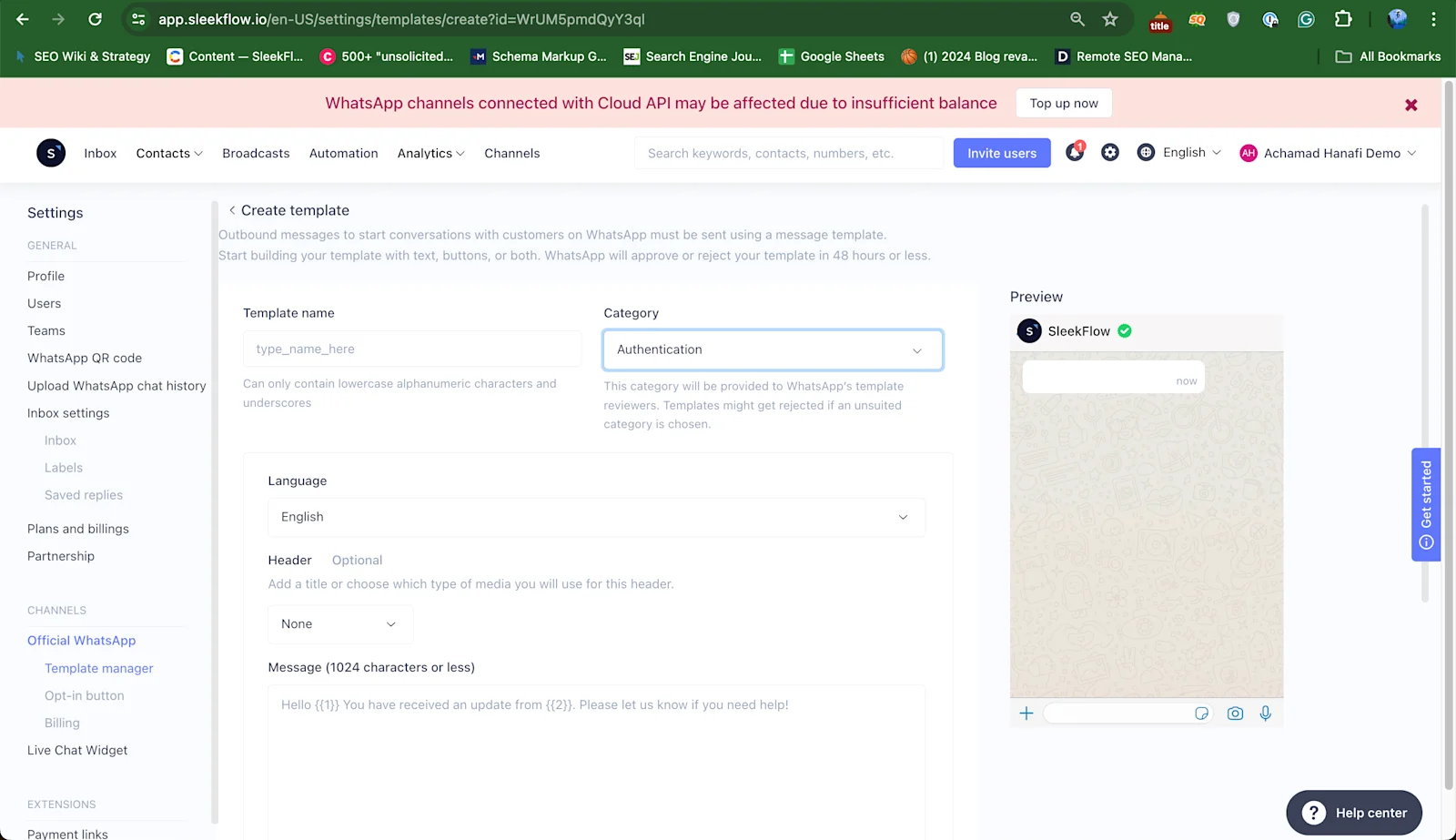Viewport: 1456px width, 840px height.
Task: Click the microphone icon in the preview
Action: (x=1265, y=713)
